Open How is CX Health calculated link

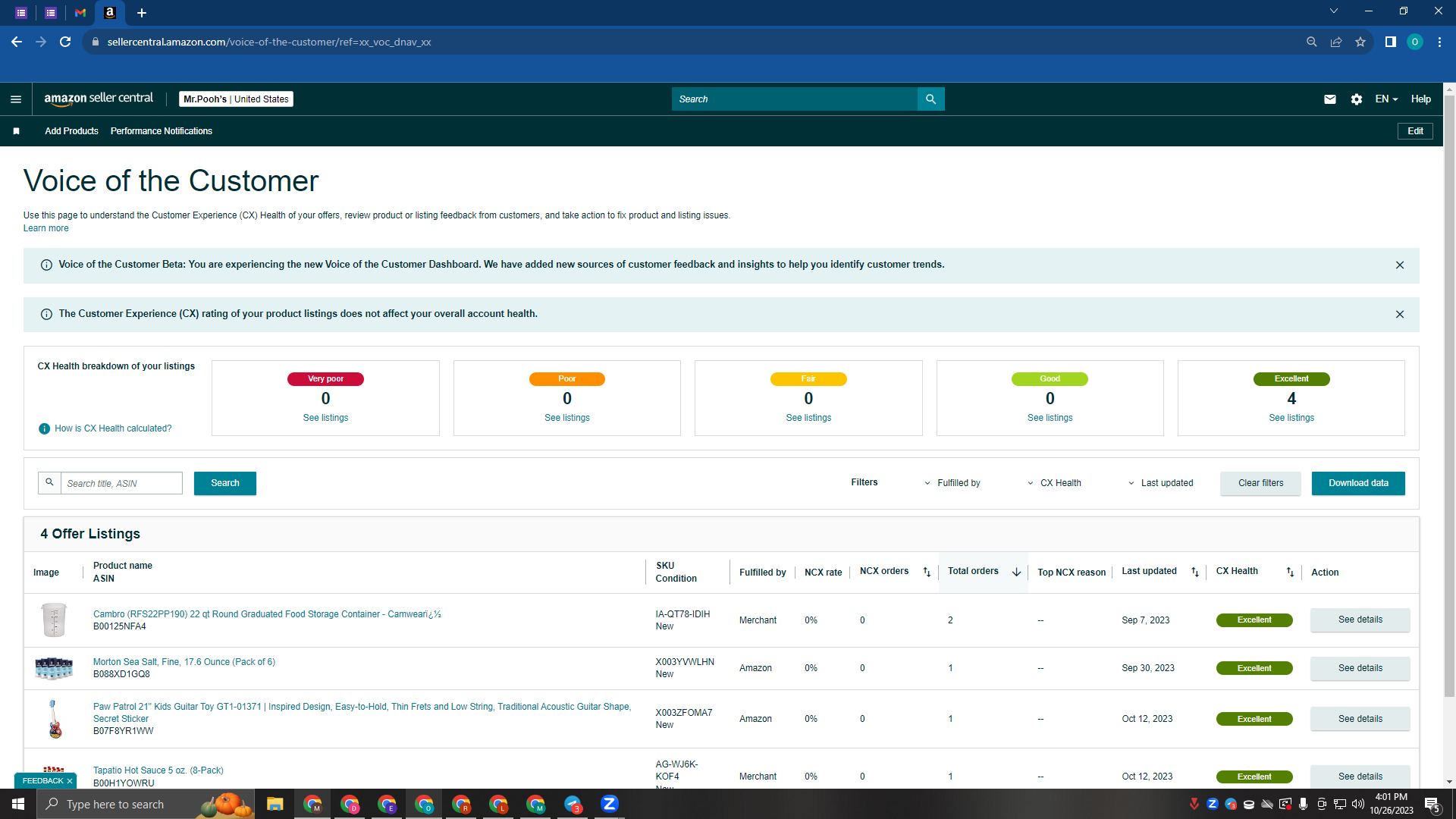[x=113, y=428]
